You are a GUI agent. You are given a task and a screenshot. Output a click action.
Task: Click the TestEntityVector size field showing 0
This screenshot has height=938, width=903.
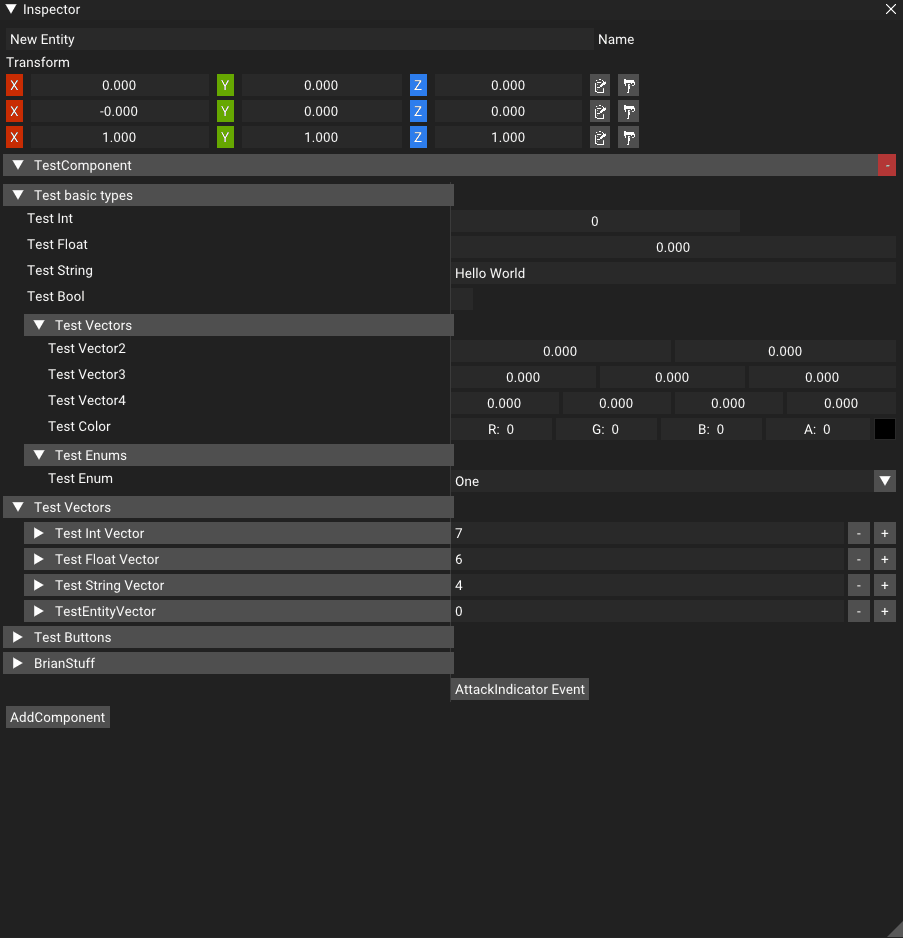point(647,611)
